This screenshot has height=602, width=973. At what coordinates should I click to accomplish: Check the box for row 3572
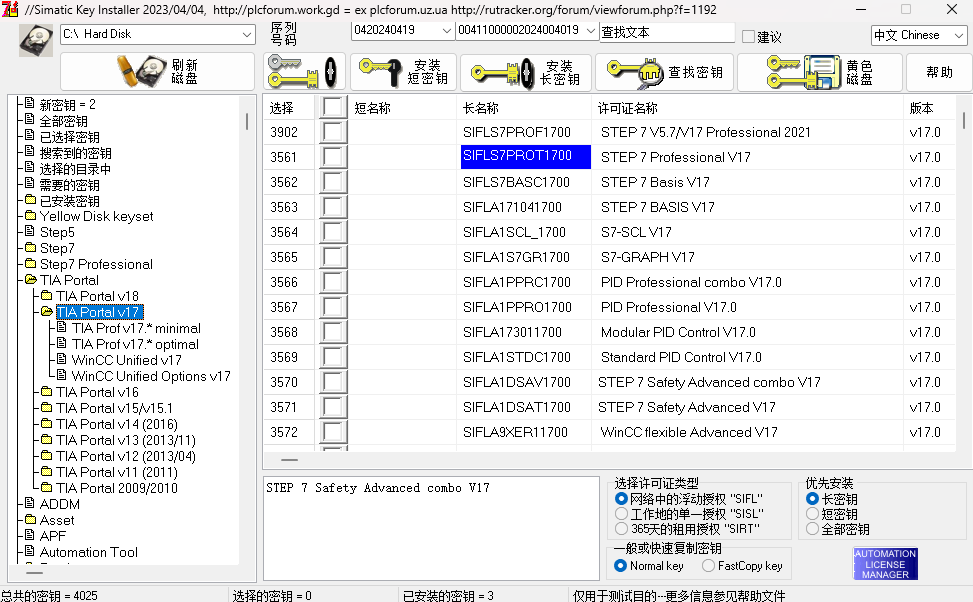click(333, 432)
